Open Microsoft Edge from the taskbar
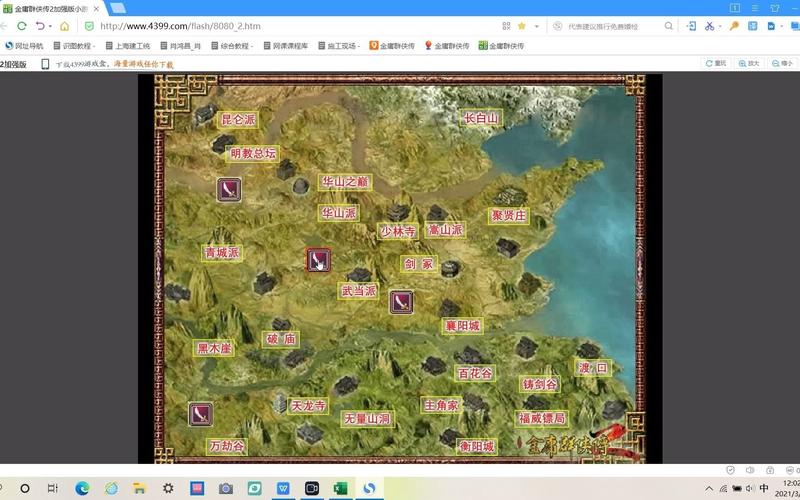 pyautogui.click(x=82, y=488)
